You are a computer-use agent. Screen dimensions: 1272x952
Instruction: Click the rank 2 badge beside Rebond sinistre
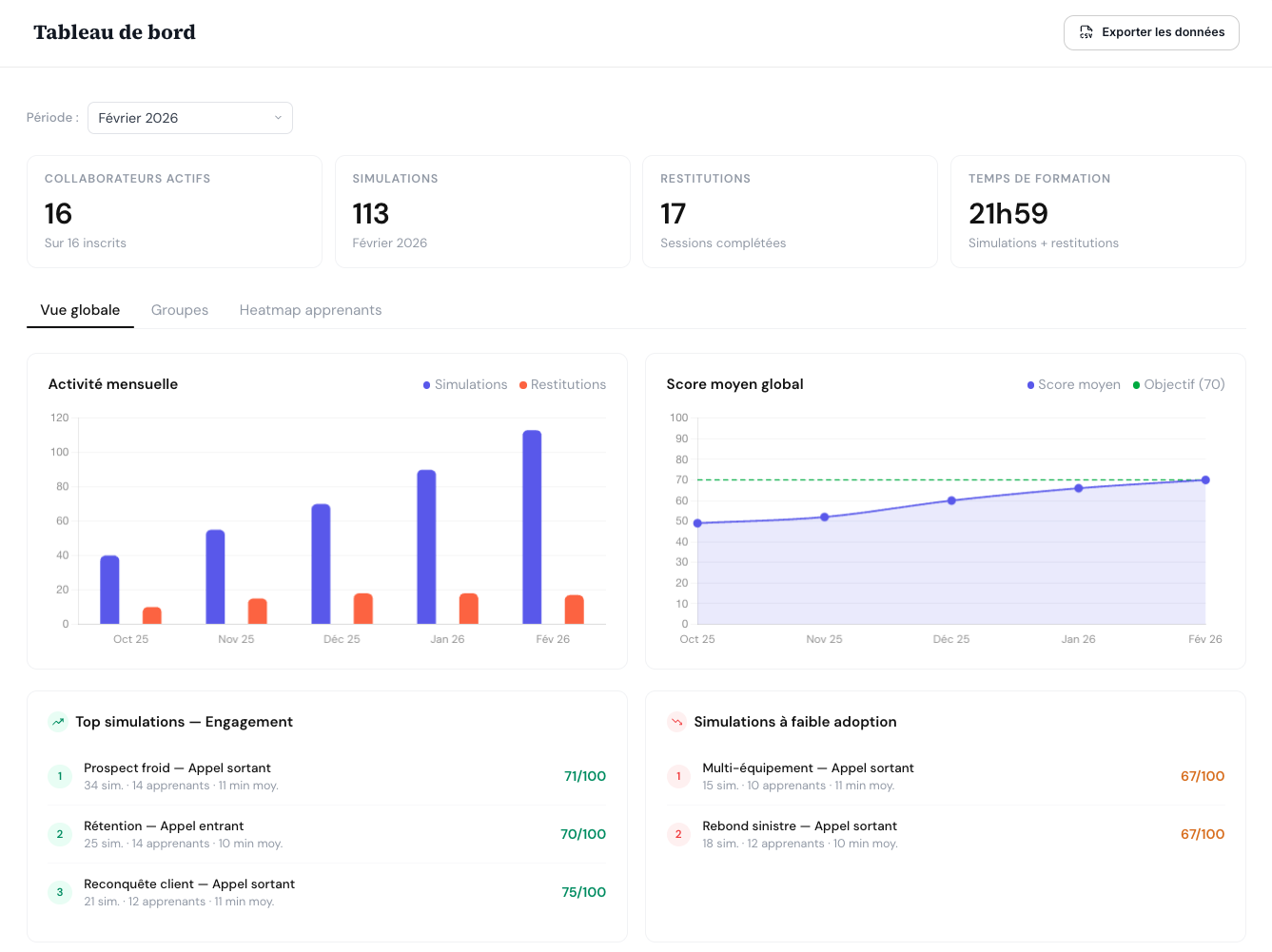coord(678,834)
